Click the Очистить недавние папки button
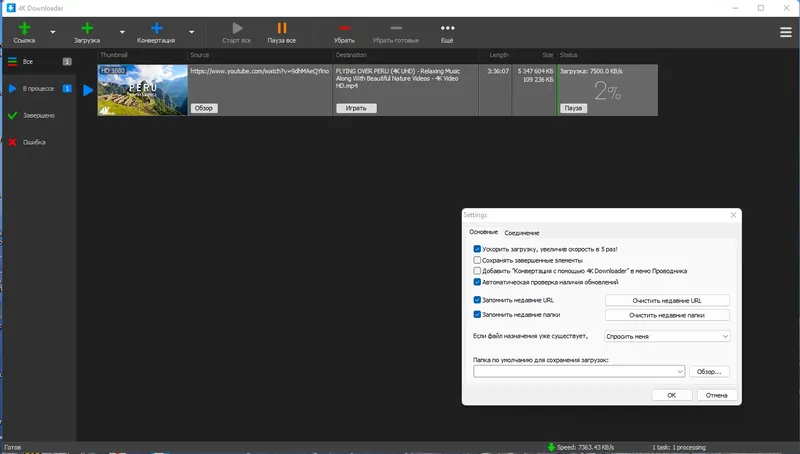This screenshot has width=800, height=454. tap(667, 315)
